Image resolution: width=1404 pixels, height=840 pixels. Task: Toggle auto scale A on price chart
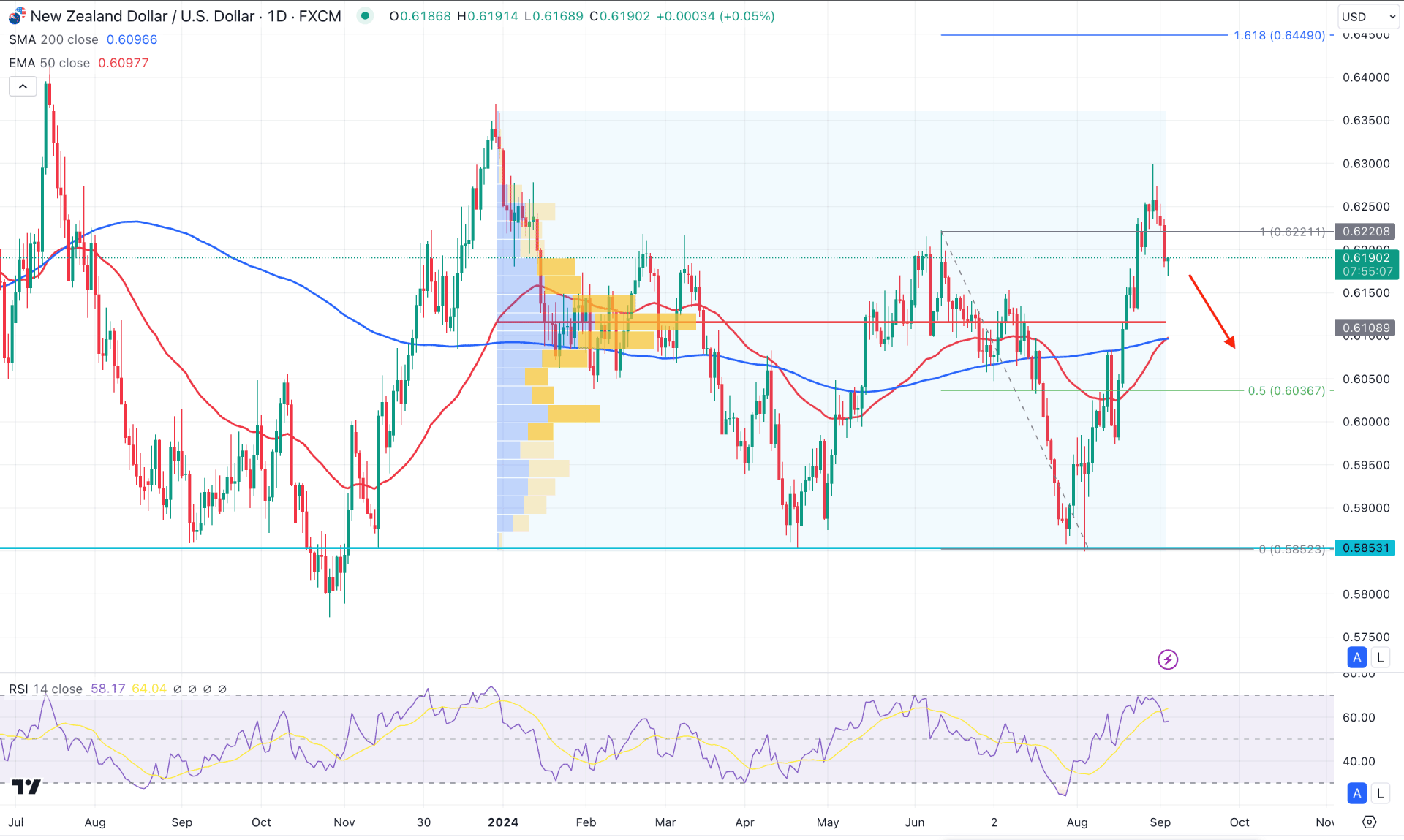click(1357, 657)
